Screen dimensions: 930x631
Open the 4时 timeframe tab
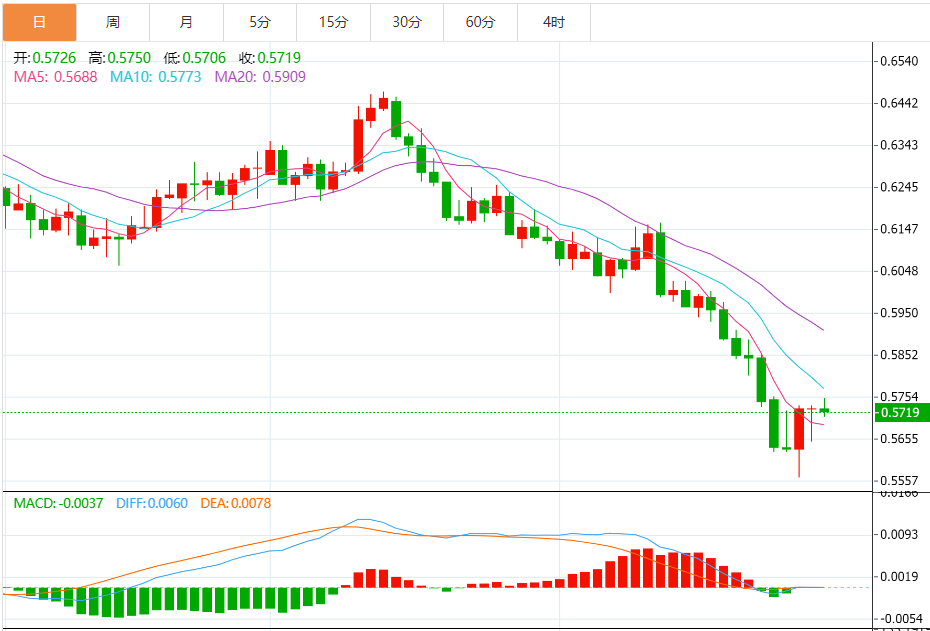[554, 23]
